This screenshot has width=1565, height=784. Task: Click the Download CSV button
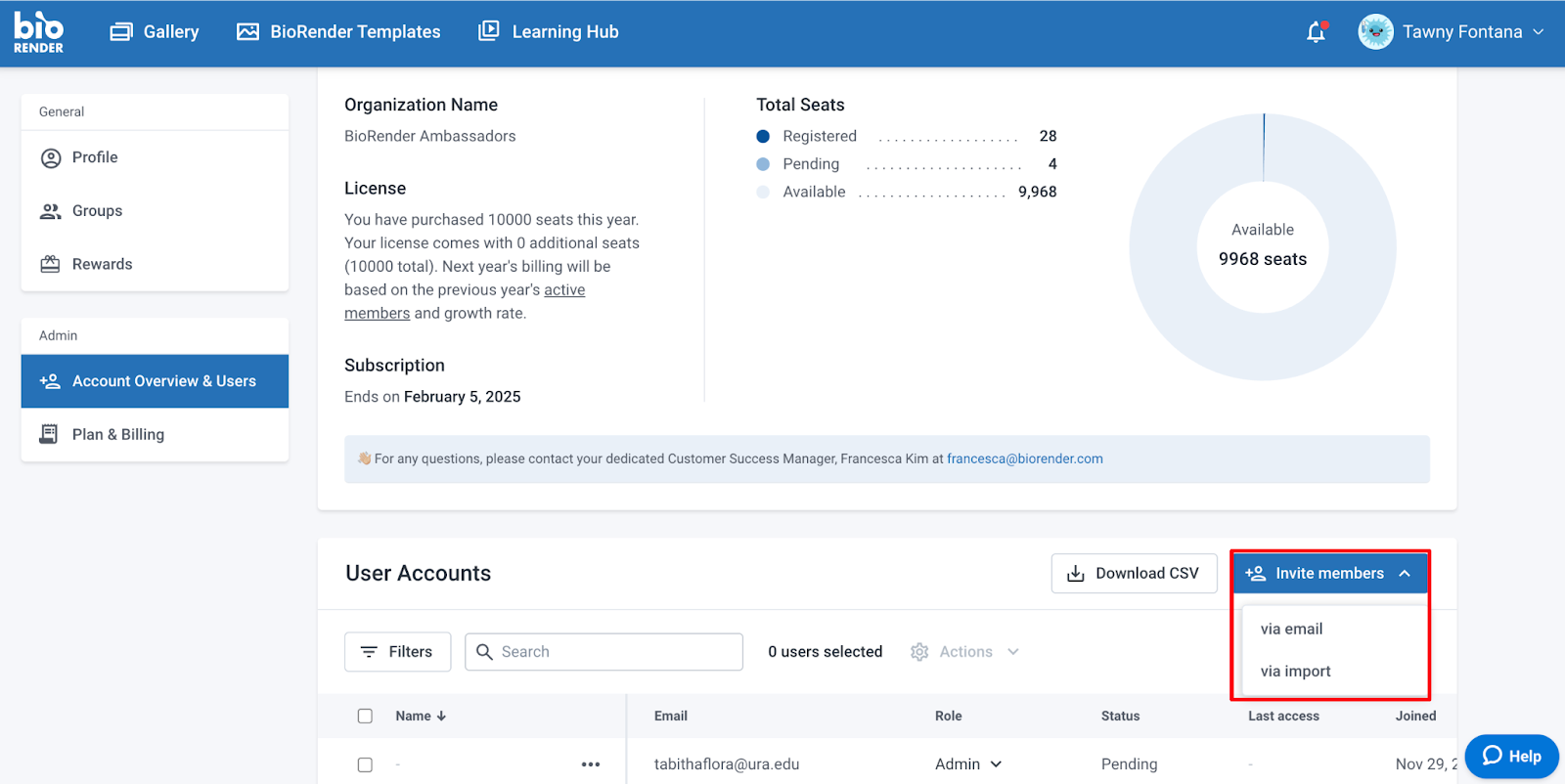1134,574
